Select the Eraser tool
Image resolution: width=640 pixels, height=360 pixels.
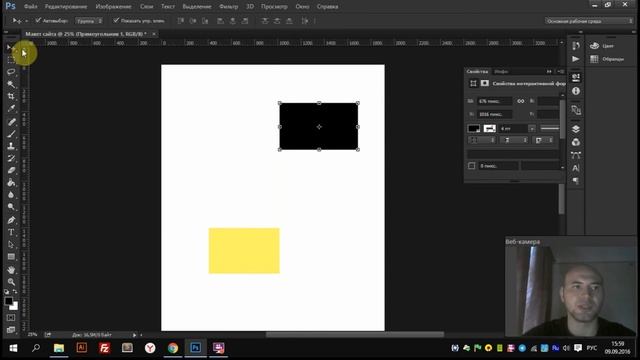click(11, 171)
